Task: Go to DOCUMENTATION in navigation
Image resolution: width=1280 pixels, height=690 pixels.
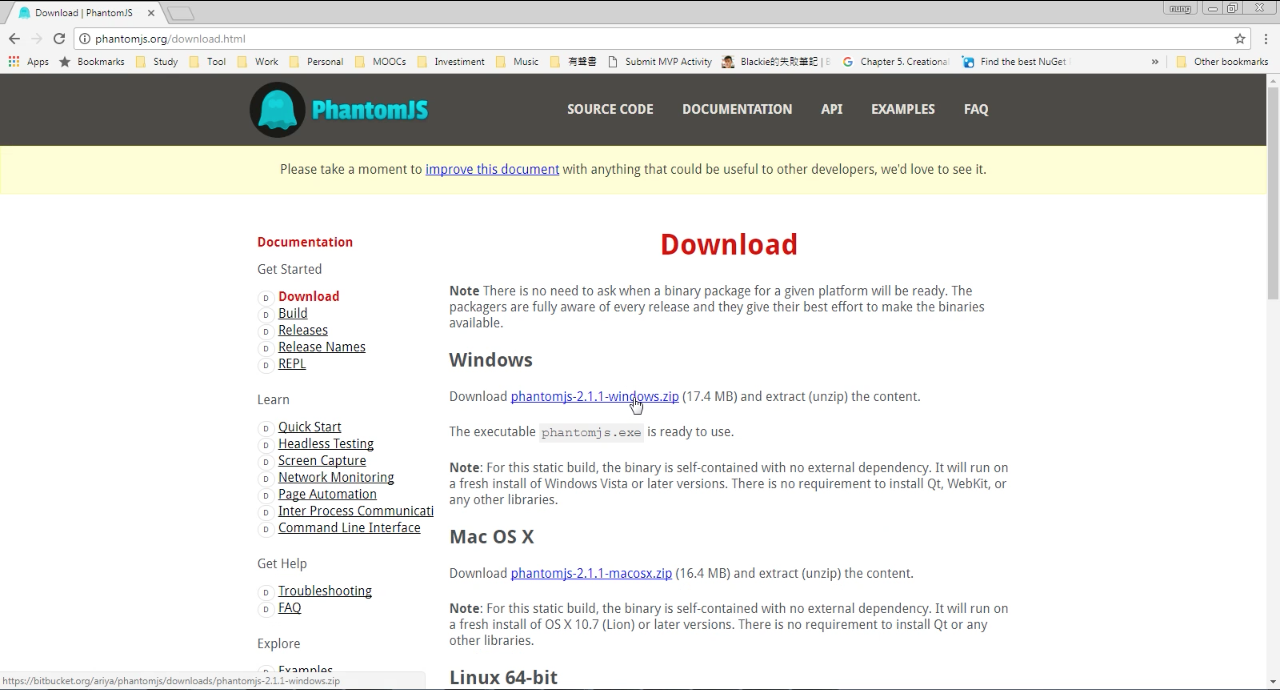Action: (x=737, y=109)
